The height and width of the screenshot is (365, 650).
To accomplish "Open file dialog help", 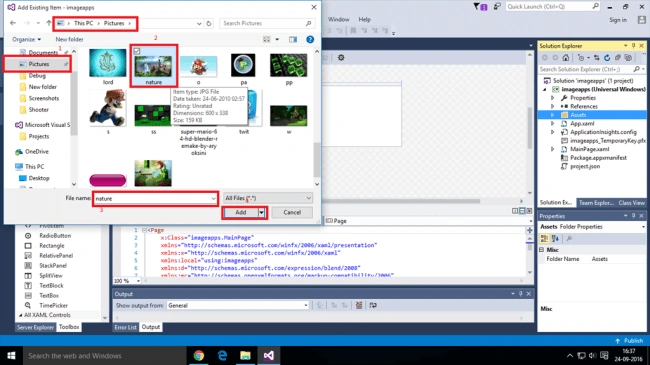I will (310, 39).
